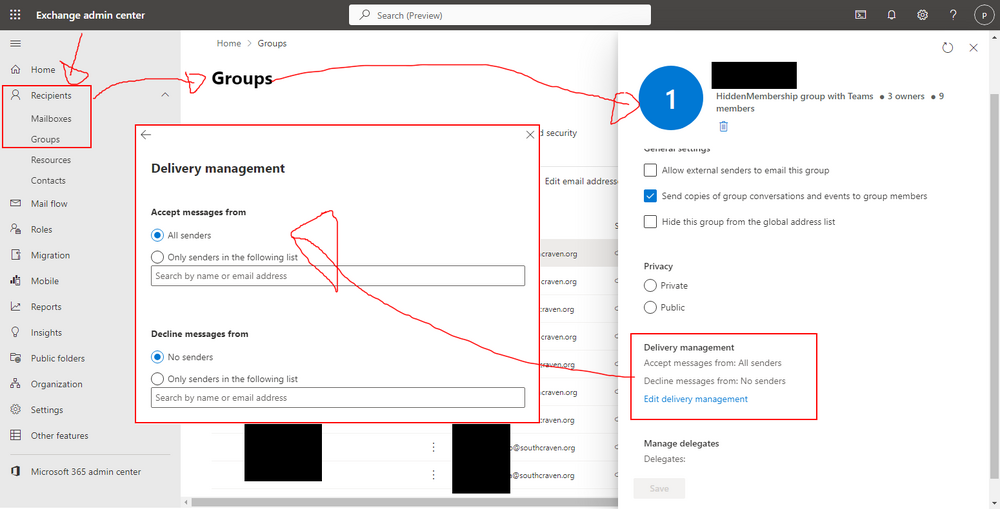Select All senders under Accept messages
Screen dimensions: 1000x509
point(158,235)
